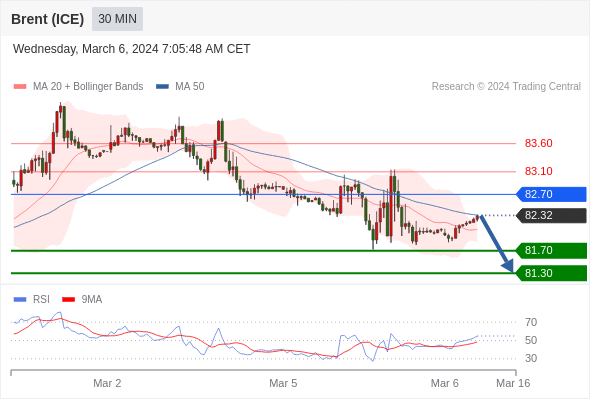Viewport: 590px width, 400px height.
Task: Click the 'Mar 16' date axis label
Action: pyautogui.click(x=513, y=383)
